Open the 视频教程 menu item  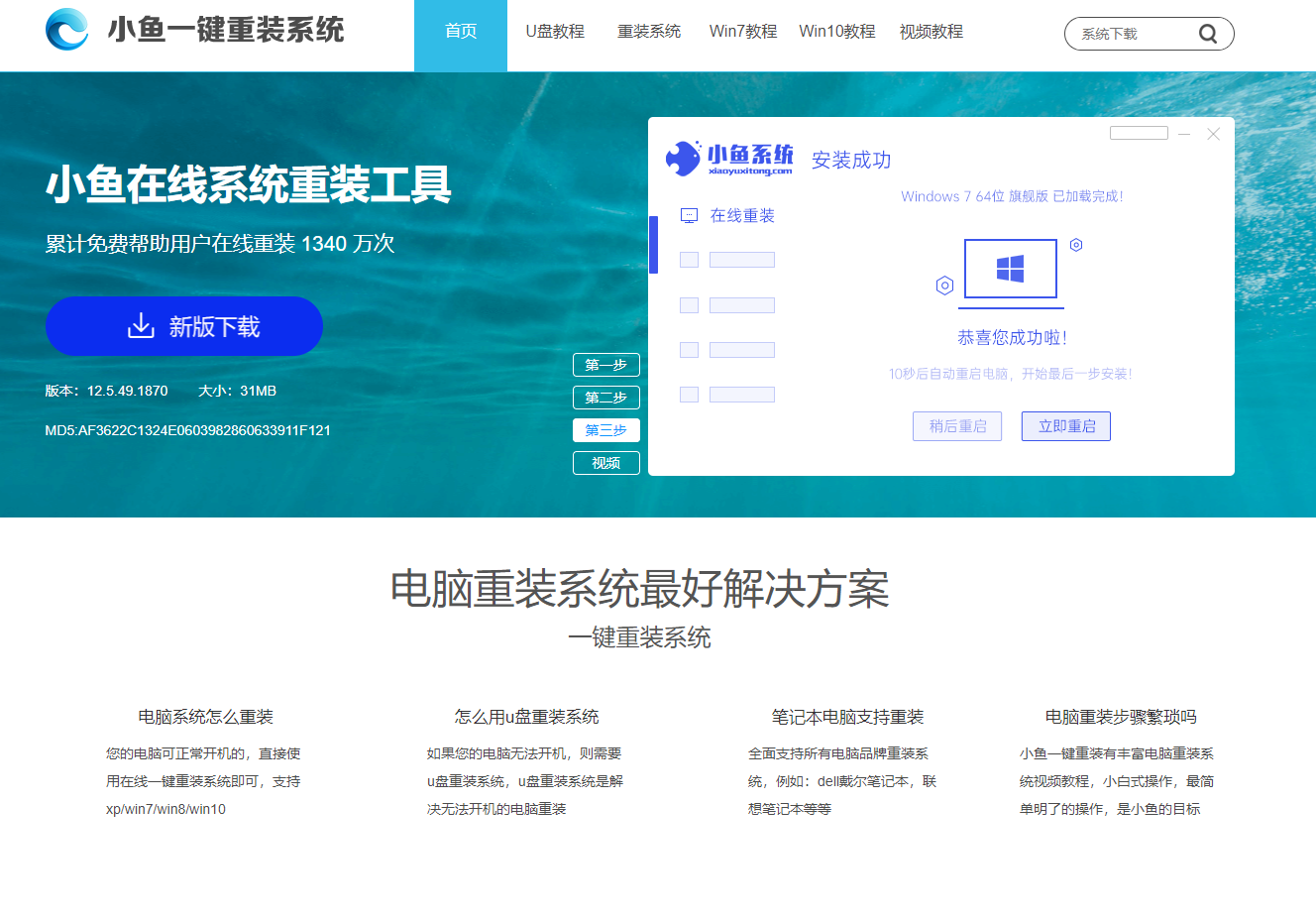click(x=930, y=31)
